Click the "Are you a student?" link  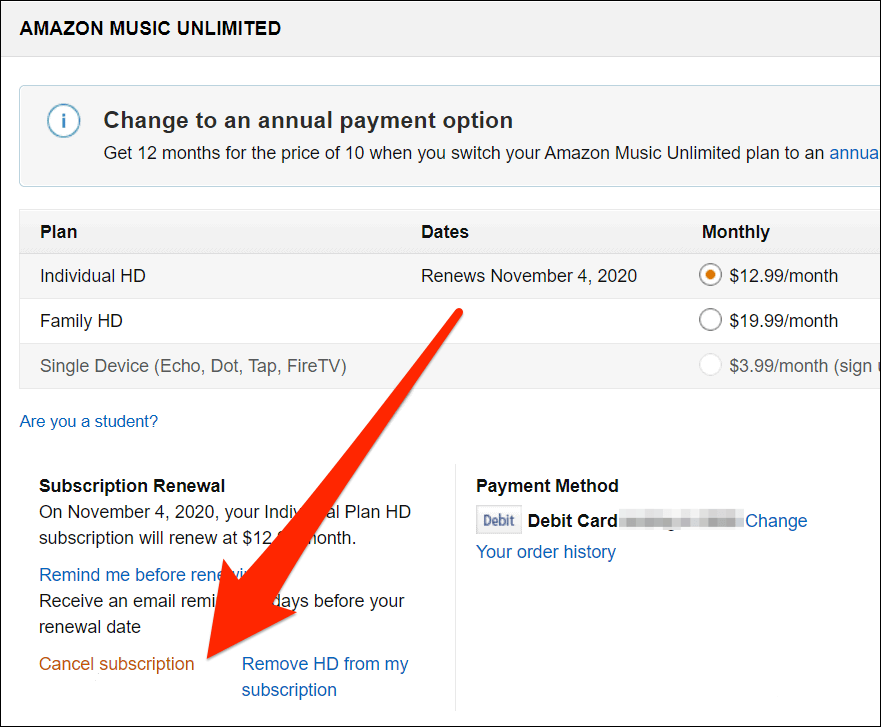coord(89,421)
